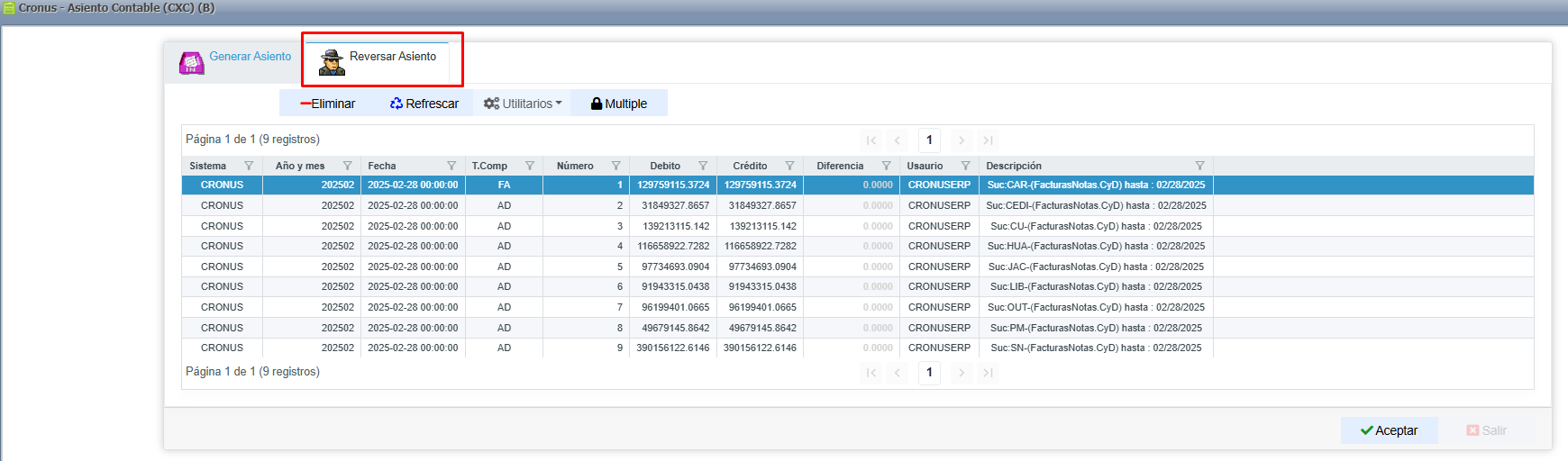The width and height of the screenshot is (1568, 461).
Task: Click debit value 129759115.3724 in first row
Action: 673,185
